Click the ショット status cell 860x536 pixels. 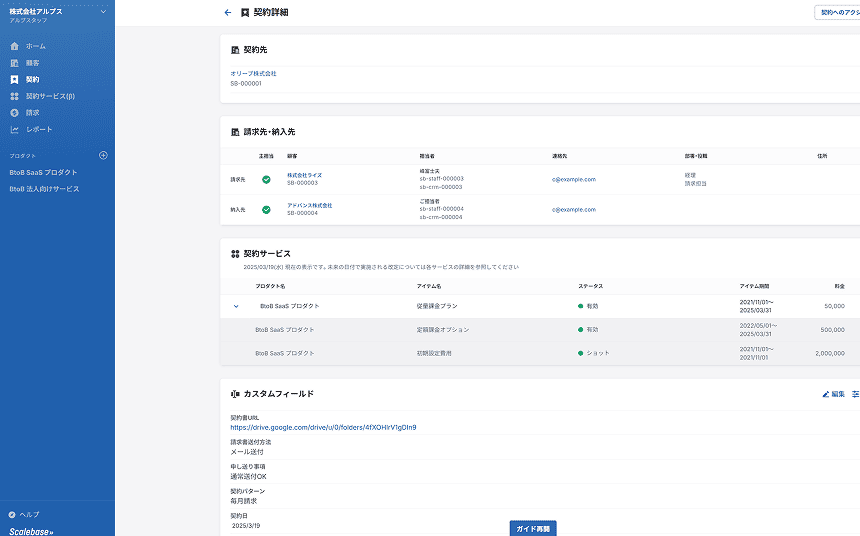coord(593,353)
